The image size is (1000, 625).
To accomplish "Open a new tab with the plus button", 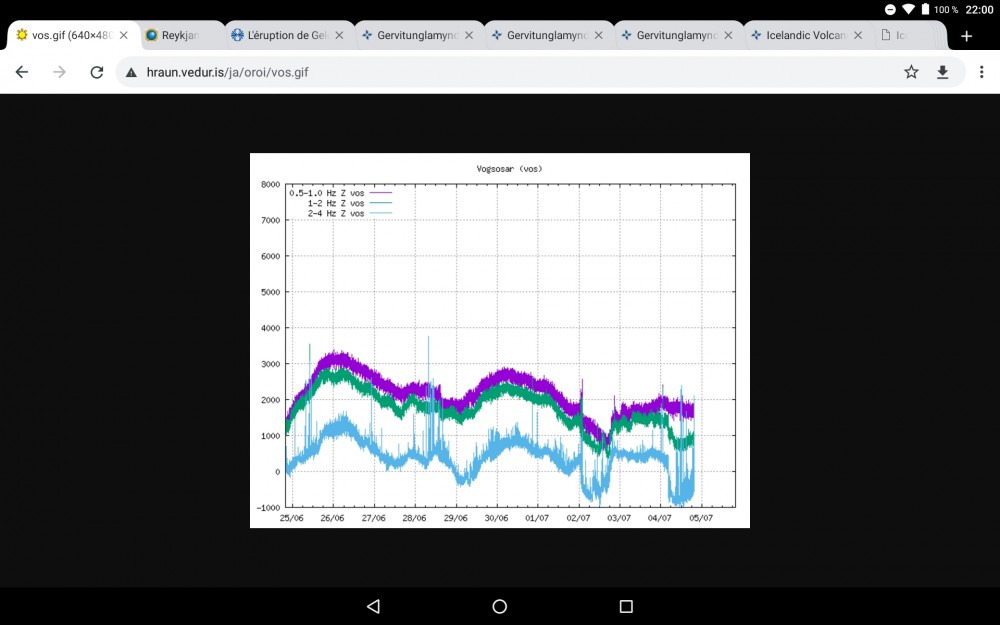I will [x=966, y=35].
